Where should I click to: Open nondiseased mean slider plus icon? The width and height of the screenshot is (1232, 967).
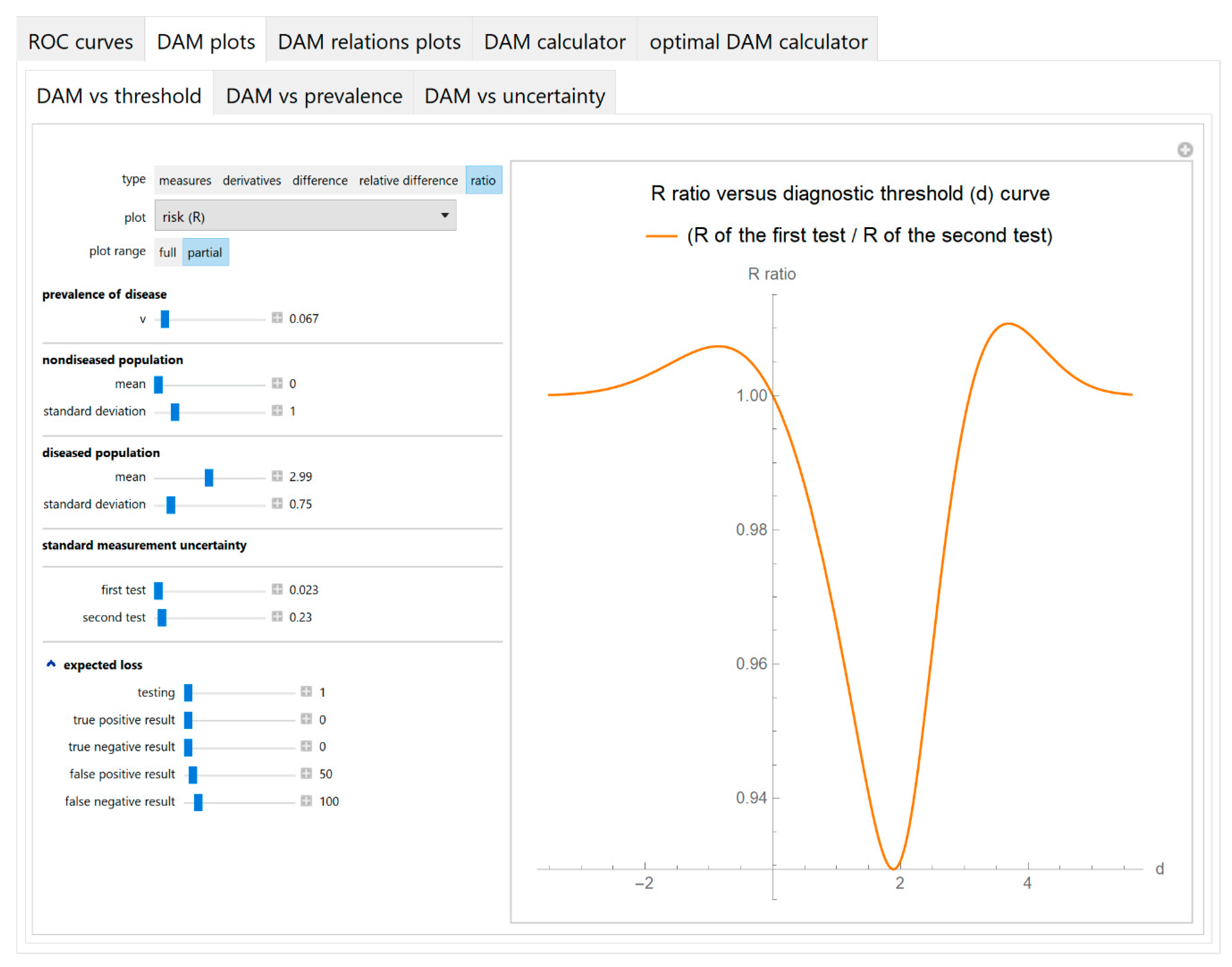[277, 383]
